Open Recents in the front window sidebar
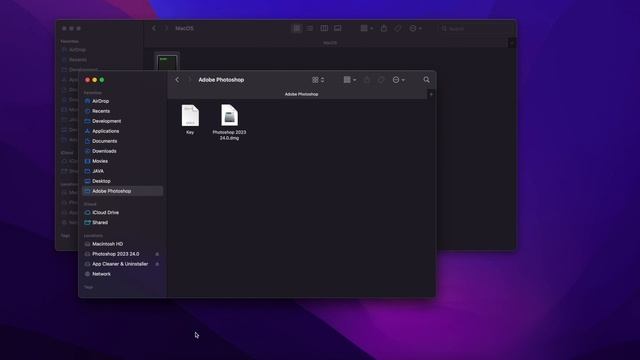Screen dimensions: 640x360 tap(122, 111)
